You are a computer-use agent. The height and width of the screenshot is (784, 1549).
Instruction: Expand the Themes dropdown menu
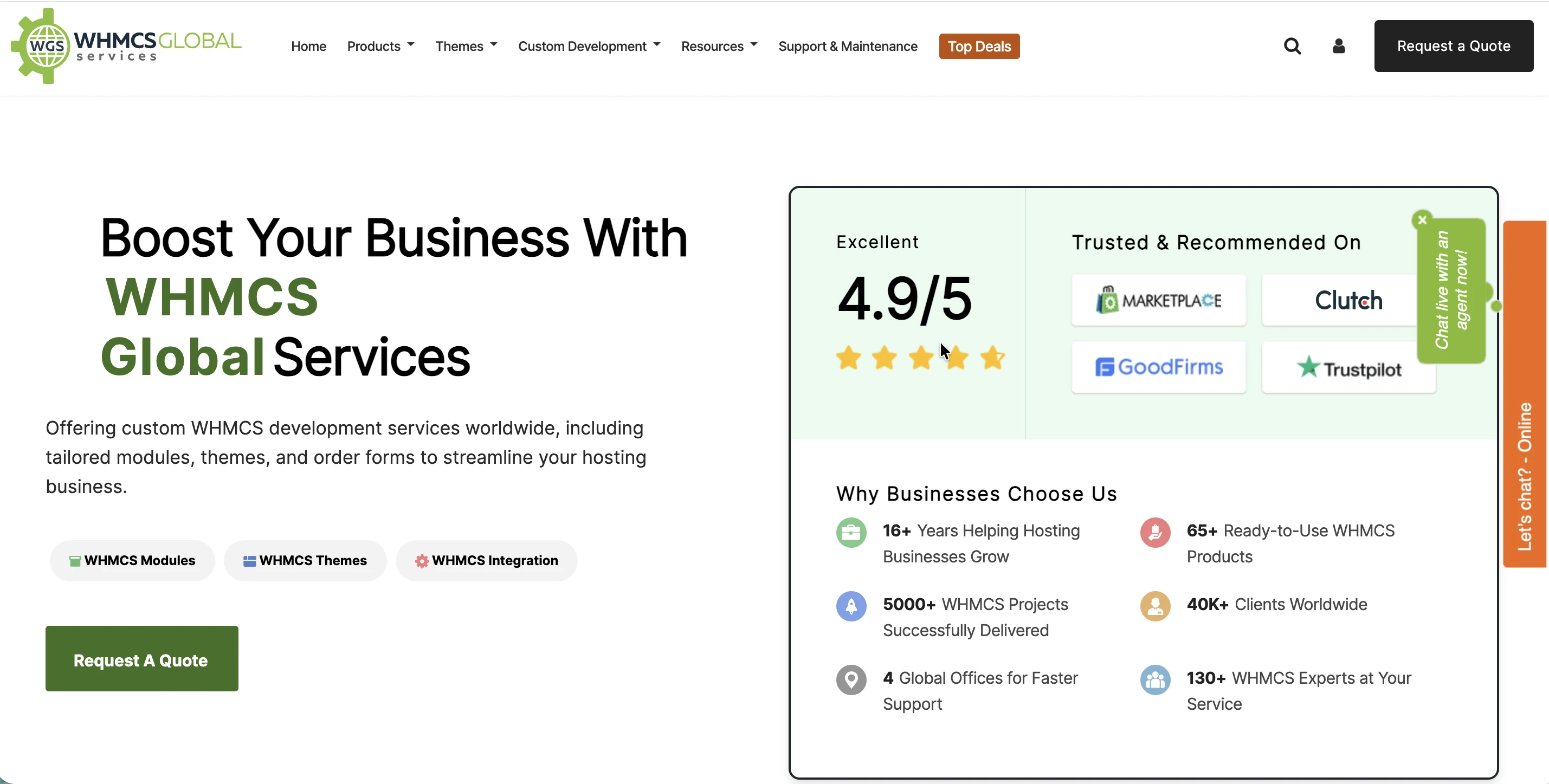tap(466, 46)
